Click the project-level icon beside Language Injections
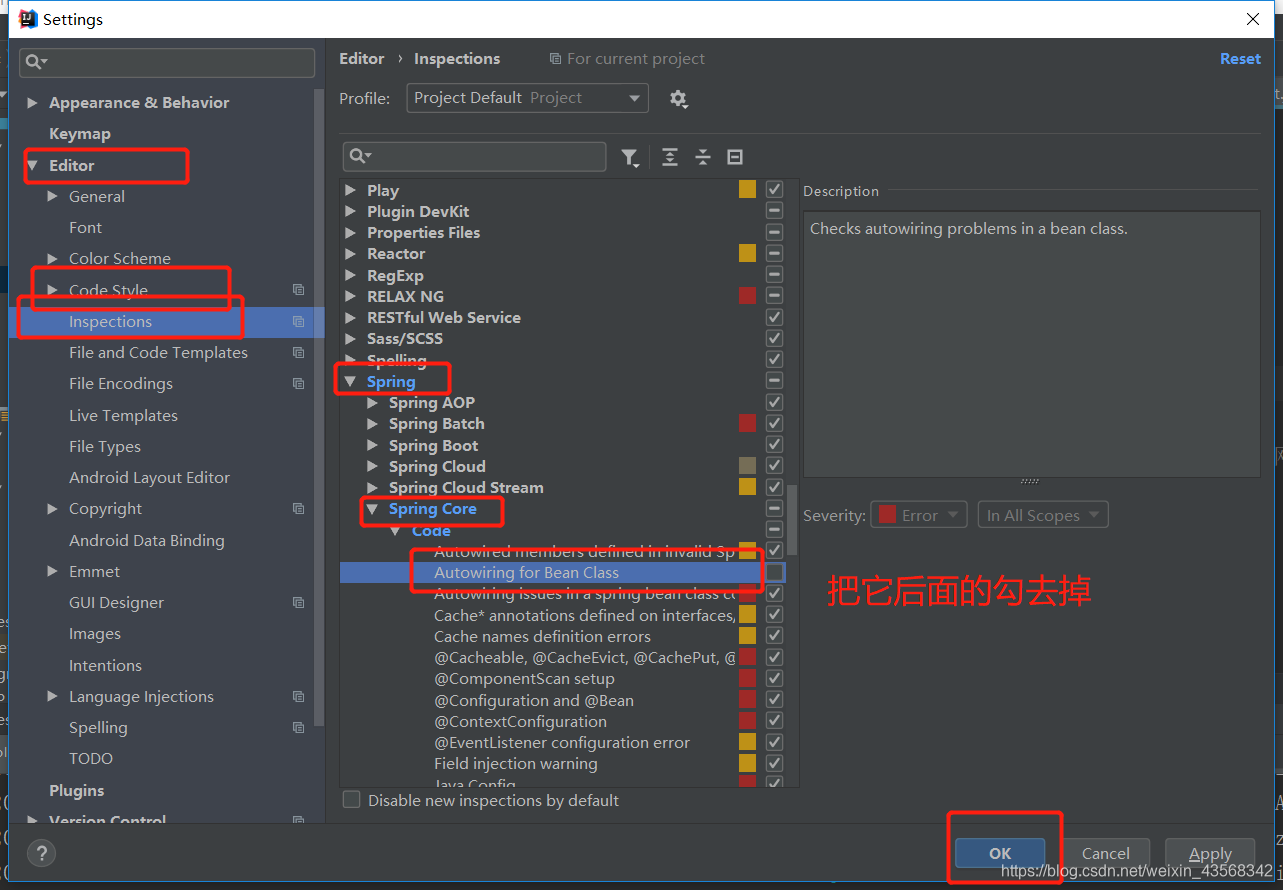This screenshot has width=1283, height=890. [298, 697]
